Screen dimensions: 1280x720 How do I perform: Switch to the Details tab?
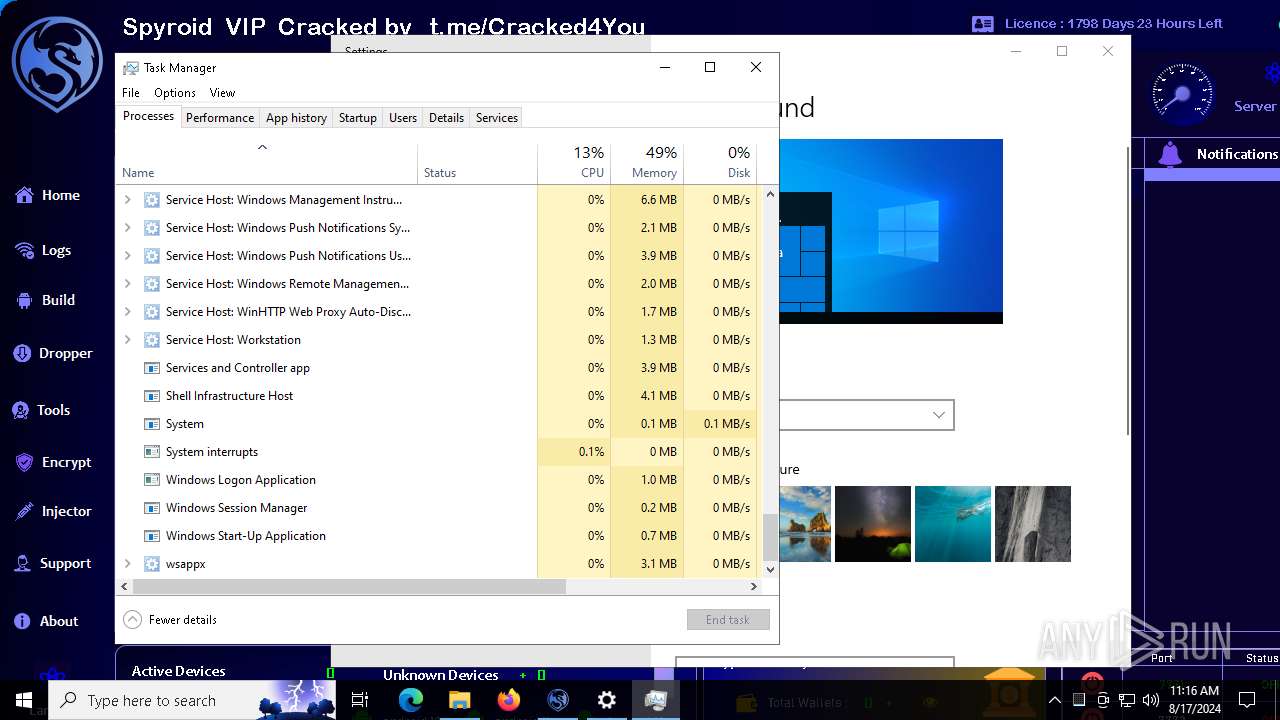[x=446, y=118]
